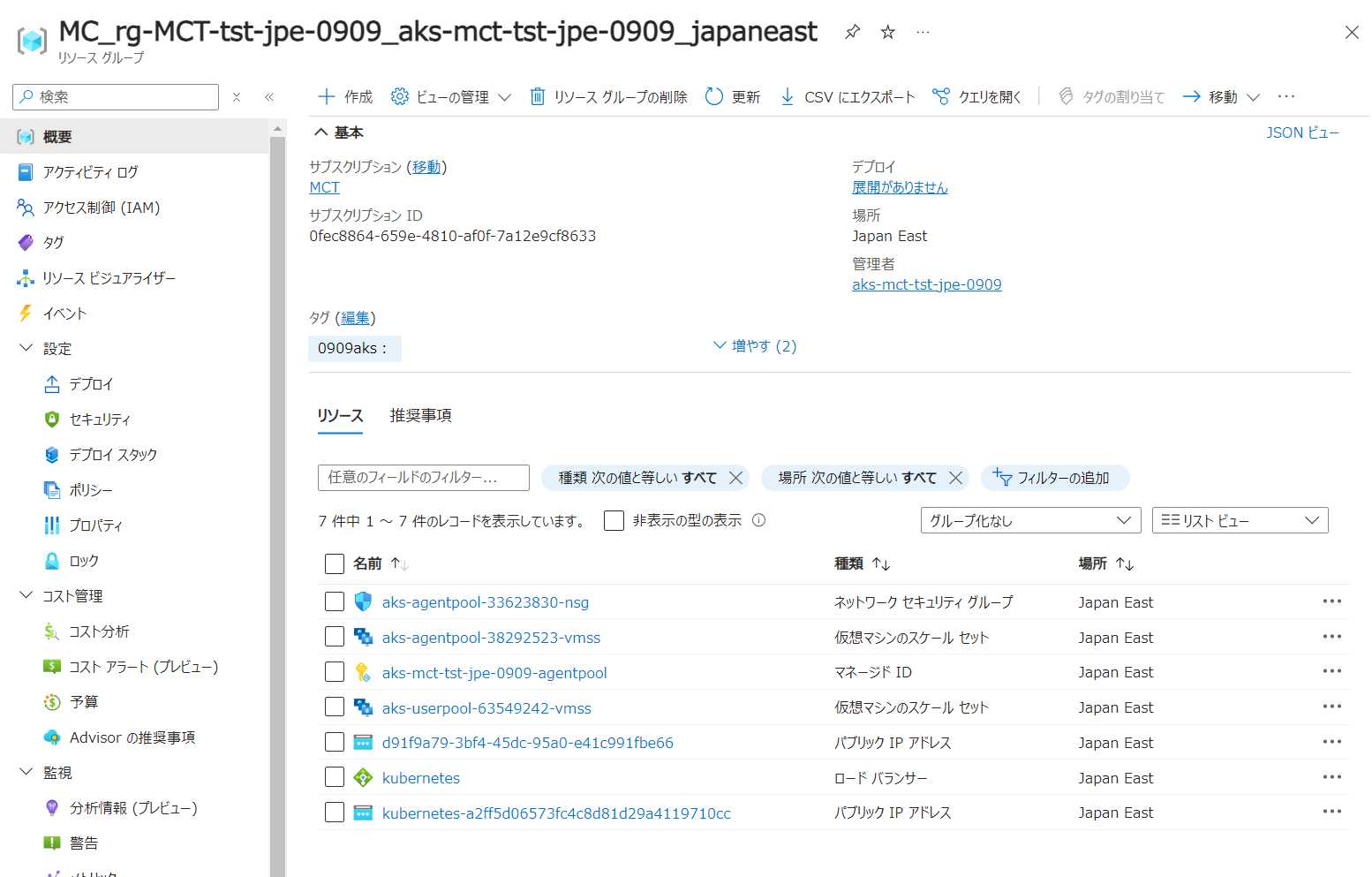The height and width of the screenshot is (877, 1372).
Task: Click the CSV export download icon
Action: coord(787,96)
